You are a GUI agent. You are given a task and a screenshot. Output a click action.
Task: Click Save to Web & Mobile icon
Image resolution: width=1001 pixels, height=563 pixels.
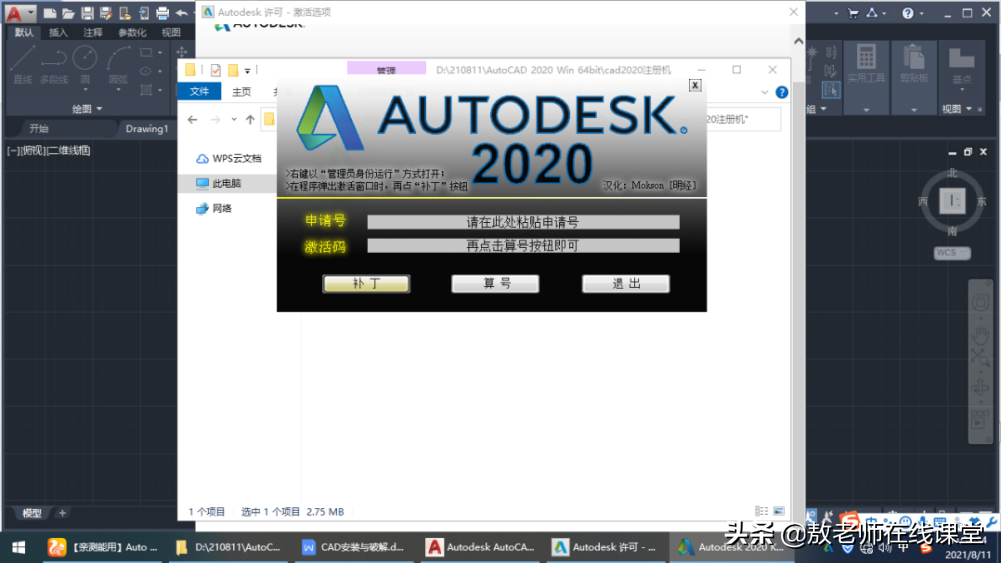(144, 13)
